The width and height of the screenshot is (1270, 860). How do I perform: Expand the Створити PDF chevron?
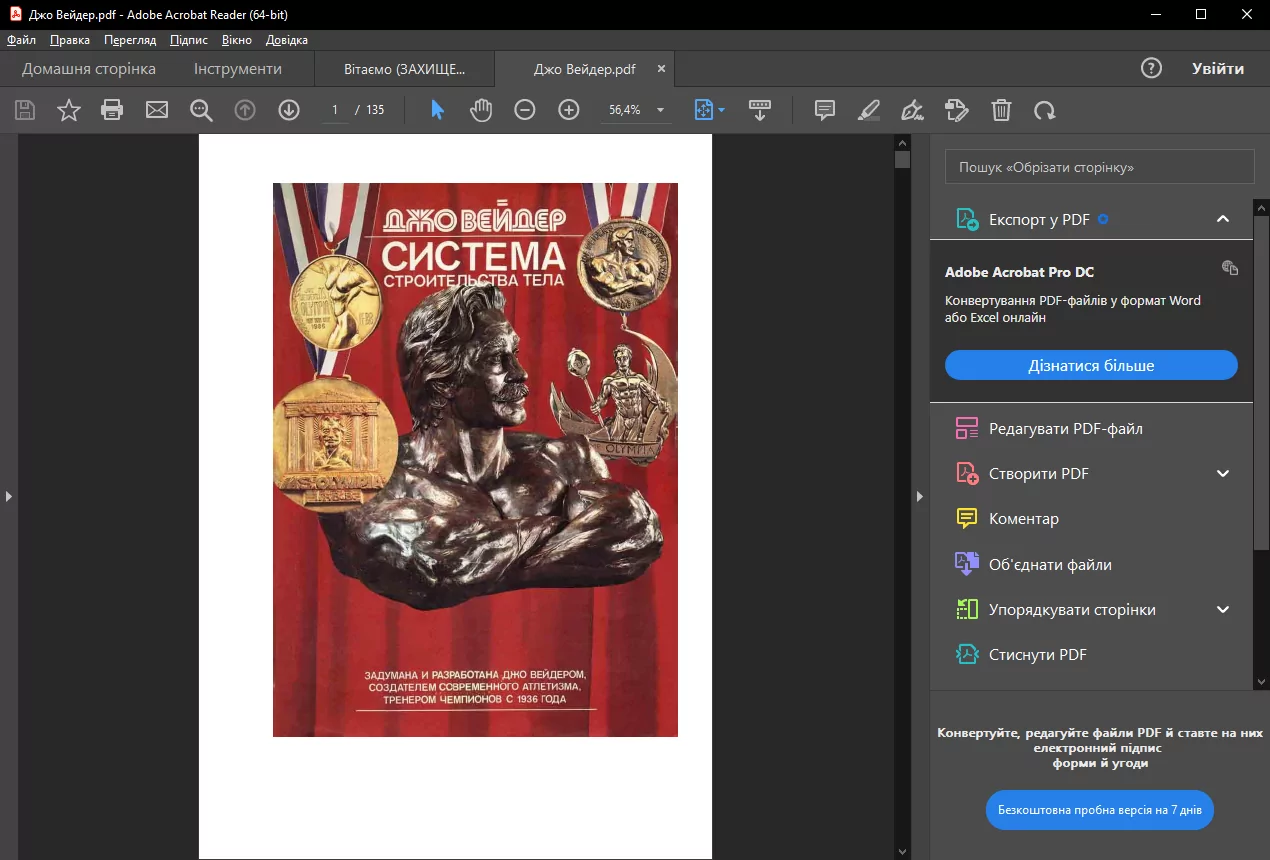click(x=1222, y=473)
